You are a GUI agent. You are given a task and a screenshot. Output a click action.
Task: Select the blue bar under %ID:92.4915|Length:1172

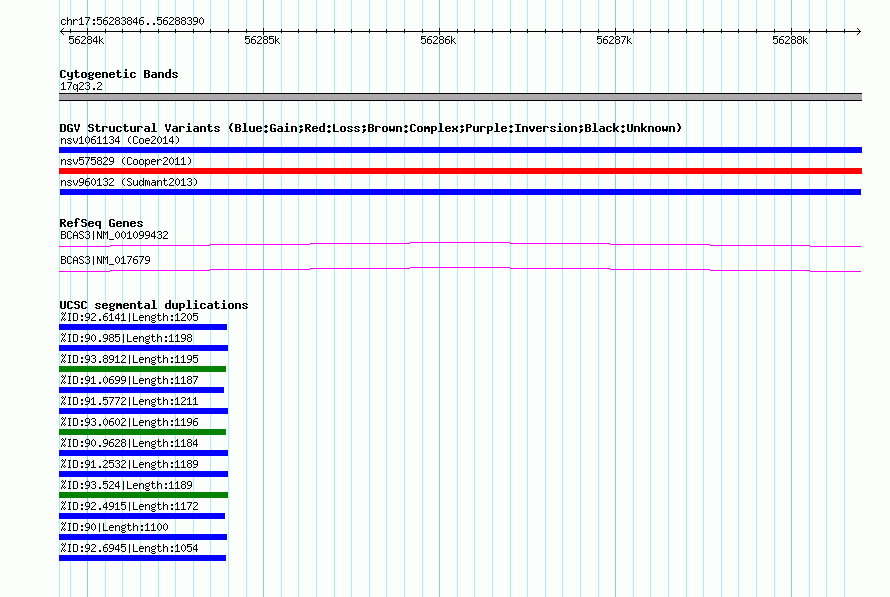click(142, 516)
